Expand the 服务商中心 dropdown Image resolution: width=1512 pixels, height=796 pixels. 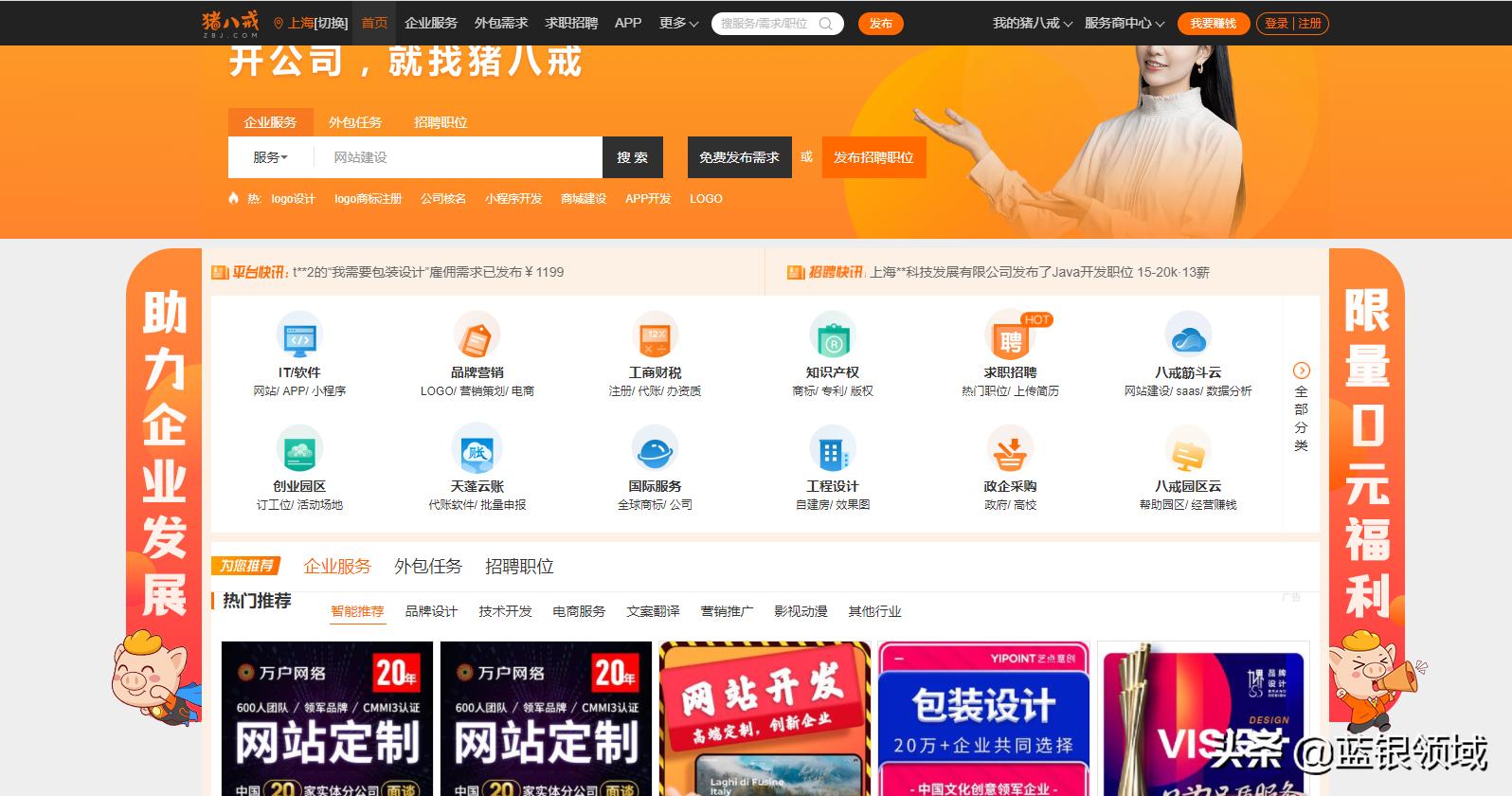[1124, 23]
